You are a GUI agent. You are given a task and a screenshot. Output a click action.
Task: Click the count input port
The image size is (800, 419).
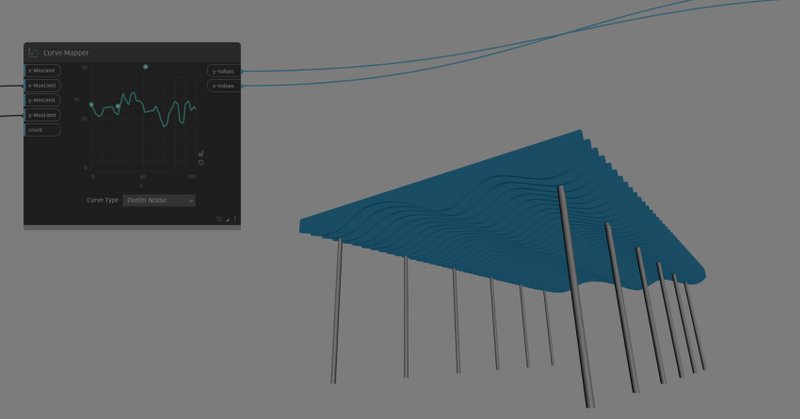[x=42, y=130]
